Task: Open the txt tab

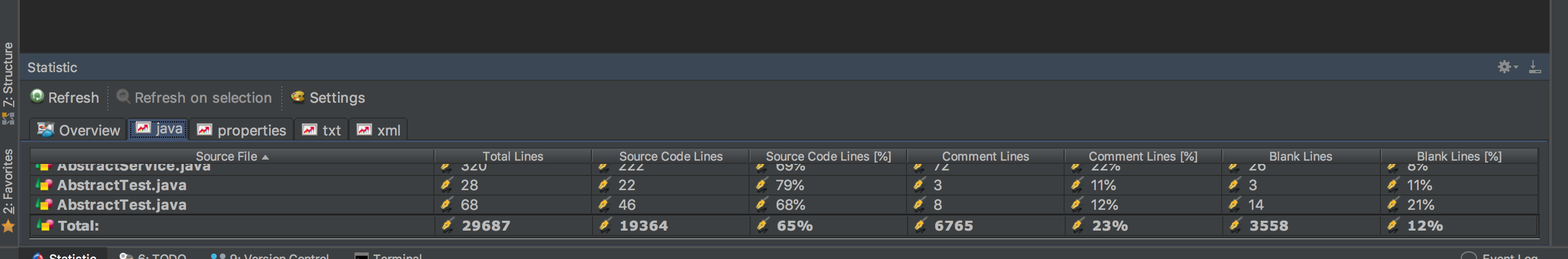Action: tap(321, 130)
